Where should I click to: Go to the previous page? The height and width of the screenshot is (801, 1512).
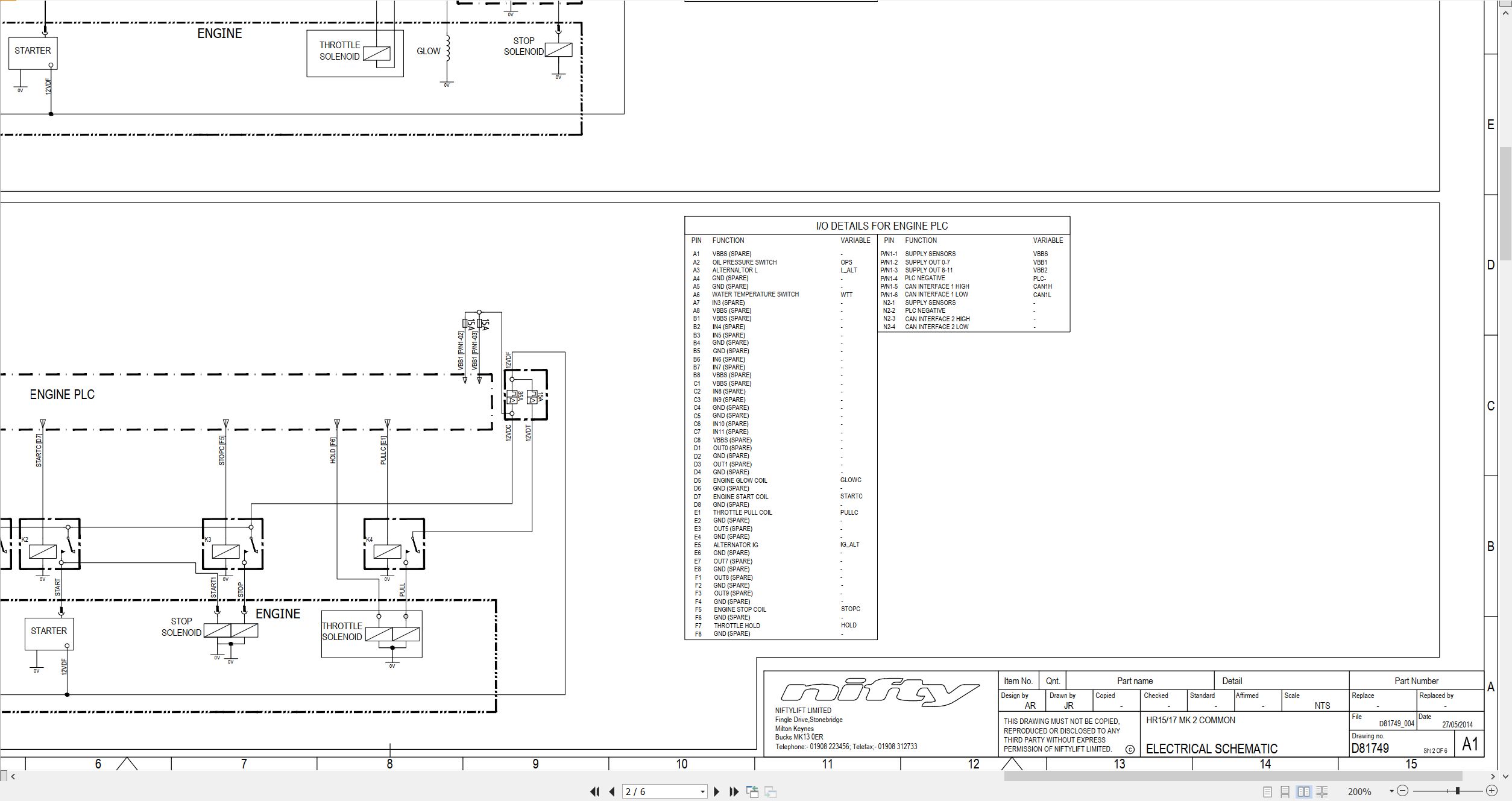tap(612, 791)
